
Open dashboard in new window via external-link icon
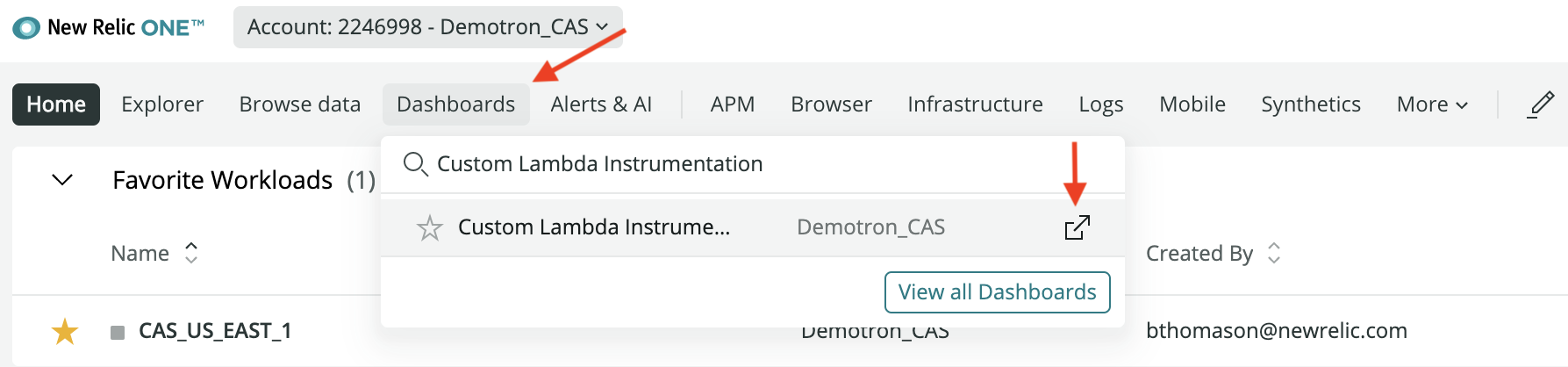pyautogui.click(x=1077, y=227)
